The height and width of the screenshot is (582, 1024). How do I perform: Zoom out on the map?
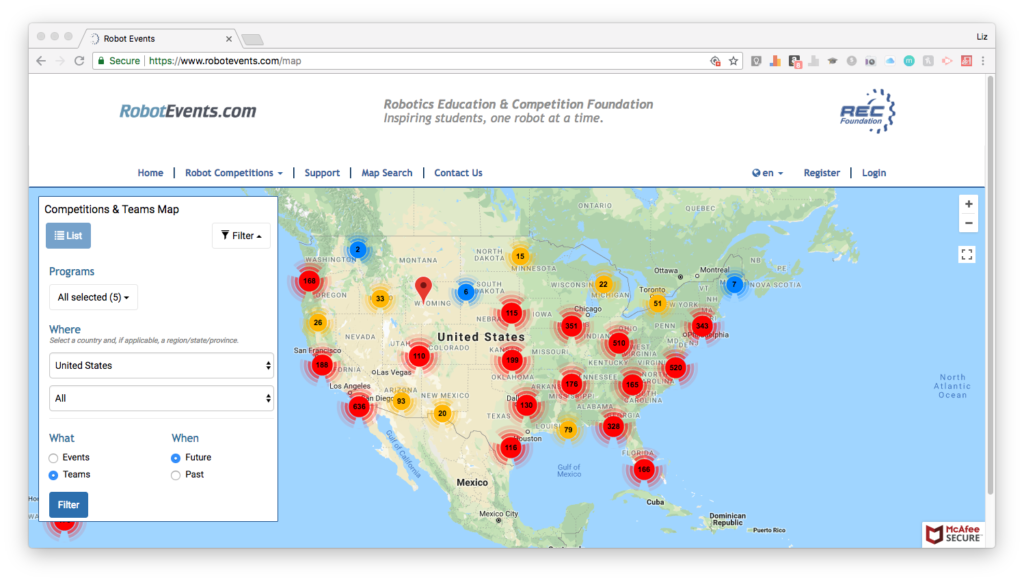(968, 222)
